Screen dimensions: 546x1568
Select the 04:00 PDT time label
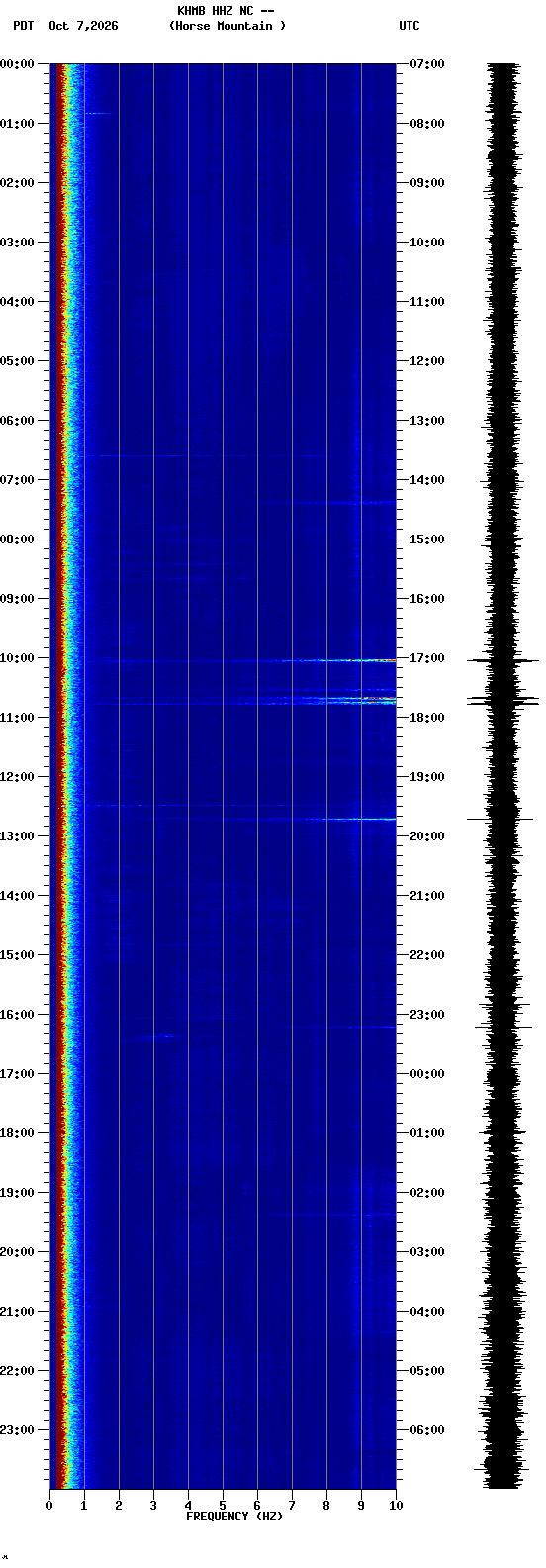(x=17, y=302)
